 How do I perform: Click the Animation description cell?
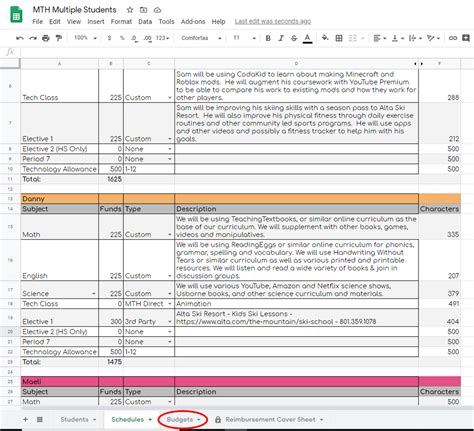click(296, 304)
